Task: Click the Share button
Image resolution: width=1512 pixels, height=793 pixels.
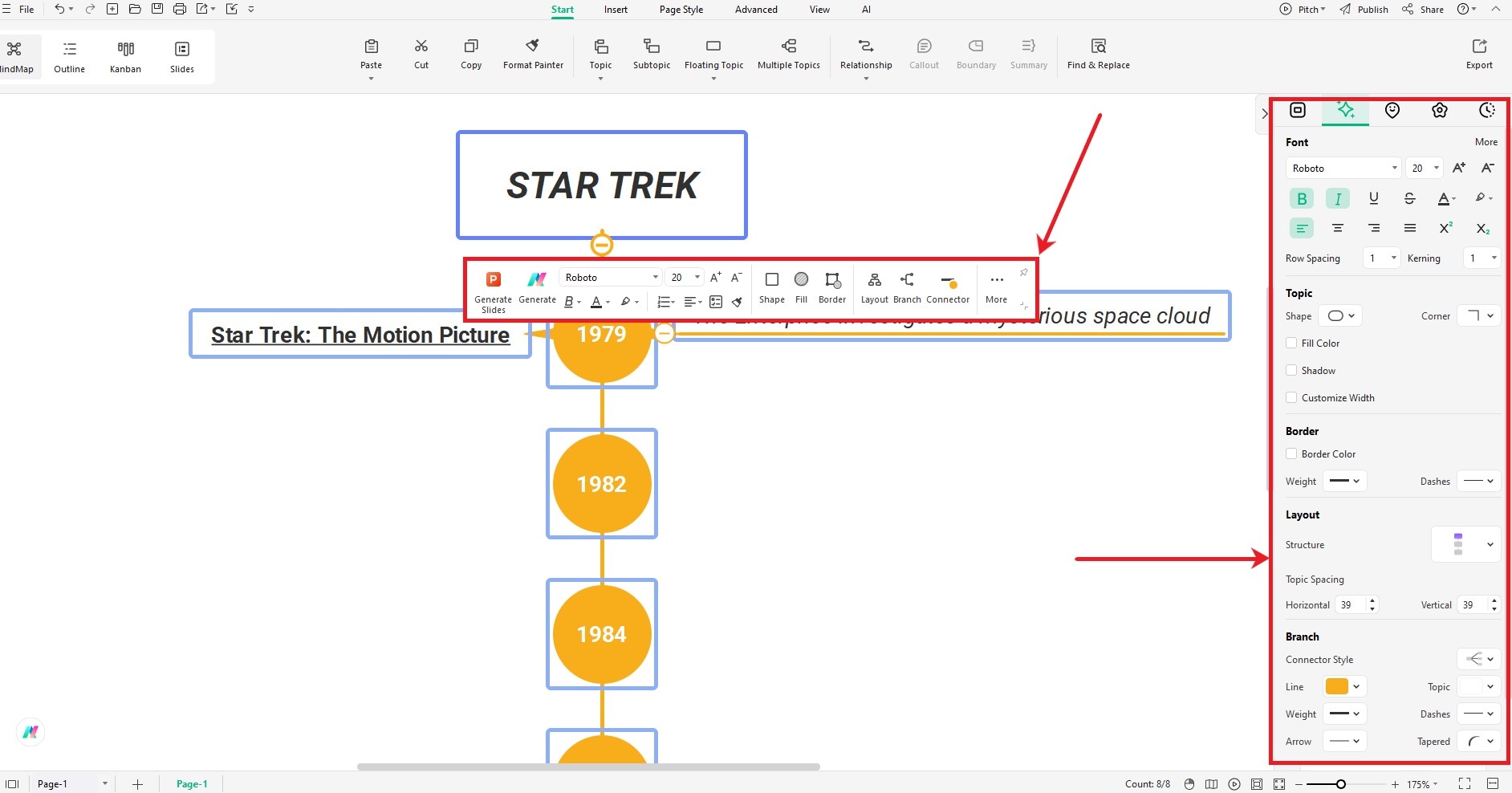Action: pos(1423,10)
